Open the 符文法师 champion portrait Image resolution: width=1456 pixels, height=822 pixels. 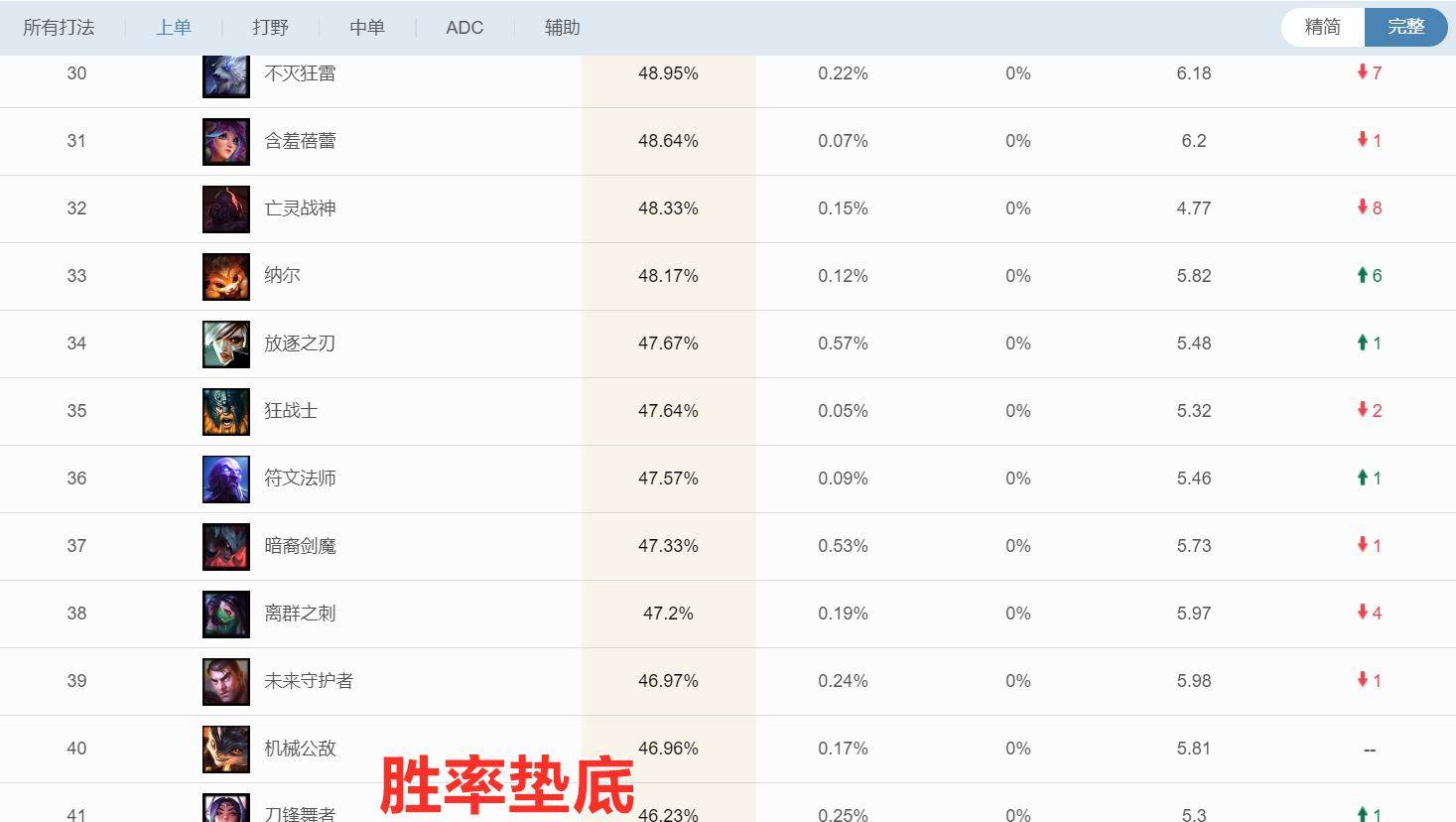click(225, 478)
